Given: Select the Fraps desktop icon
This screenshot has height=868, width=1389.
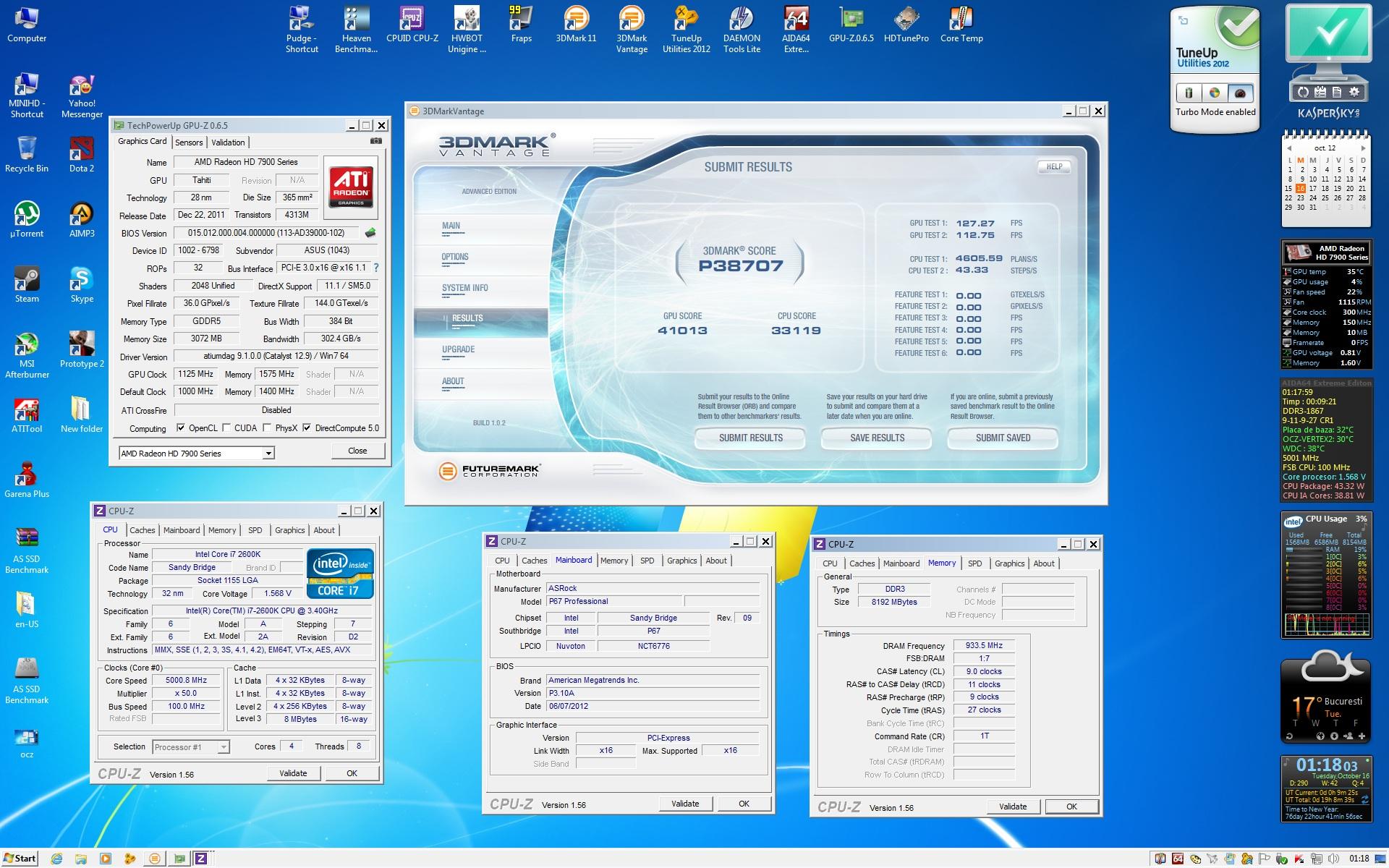Looking at the screenshot, I should point(521,24).
